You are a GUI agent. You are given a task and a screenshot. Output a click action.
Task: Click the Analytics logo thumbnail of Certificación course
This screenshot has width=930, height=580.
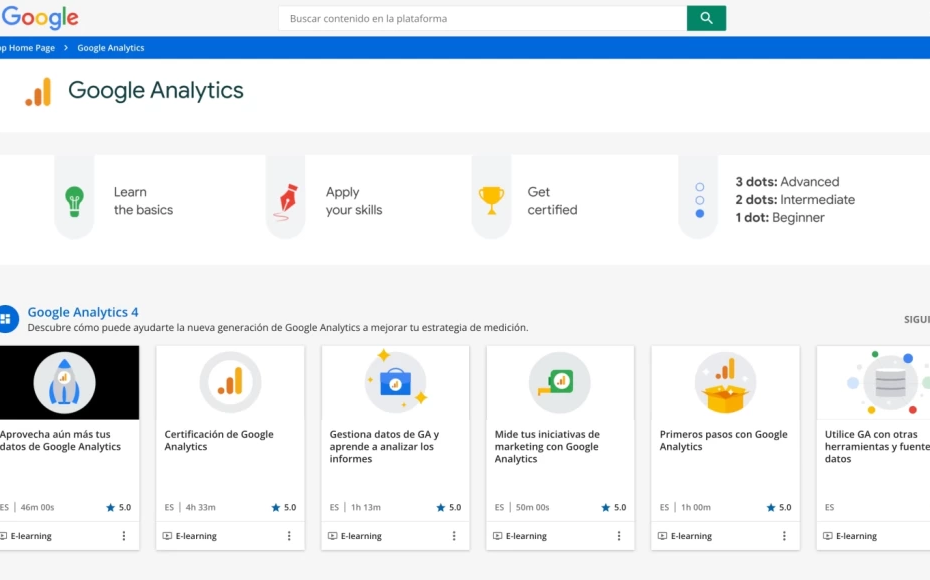(230, 383)
